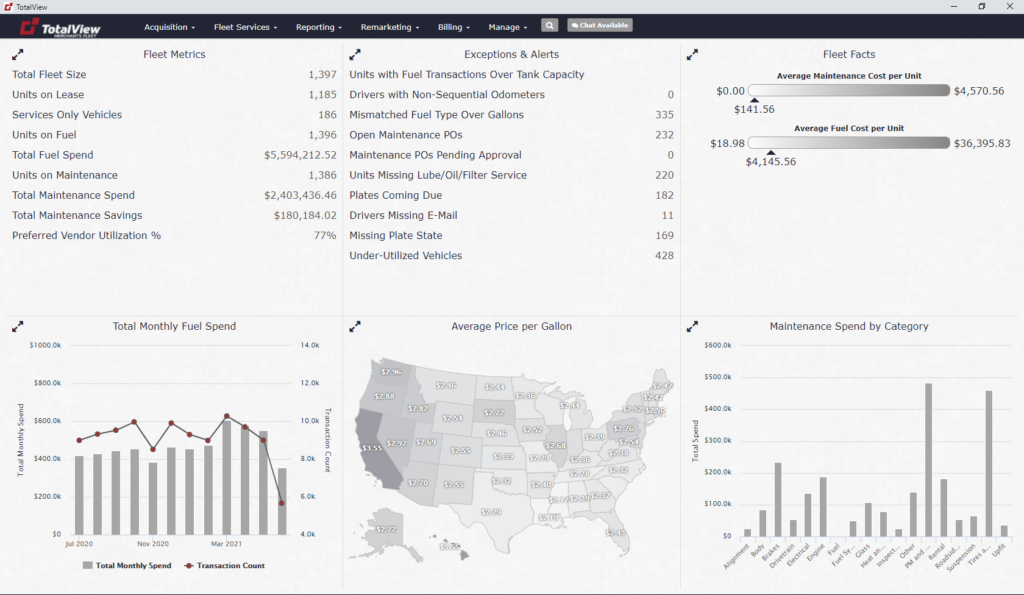Expand Maintenance Spend by Category chart
Image resolution: width=1024 pixels, height=595 pixels.
click(692, 326)
